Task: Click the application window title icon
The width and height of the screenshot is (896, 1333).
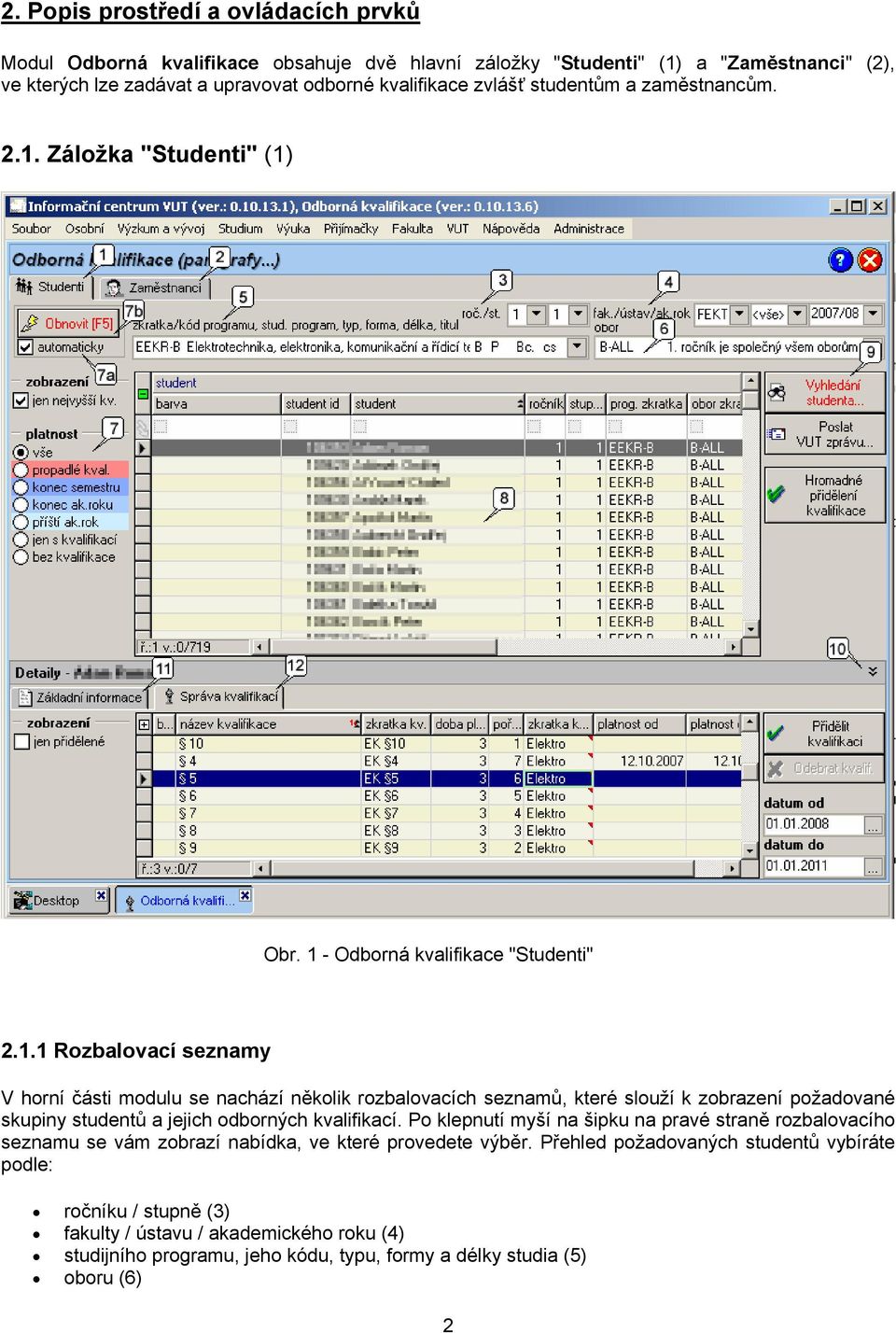Action: [x=17, y=206]
